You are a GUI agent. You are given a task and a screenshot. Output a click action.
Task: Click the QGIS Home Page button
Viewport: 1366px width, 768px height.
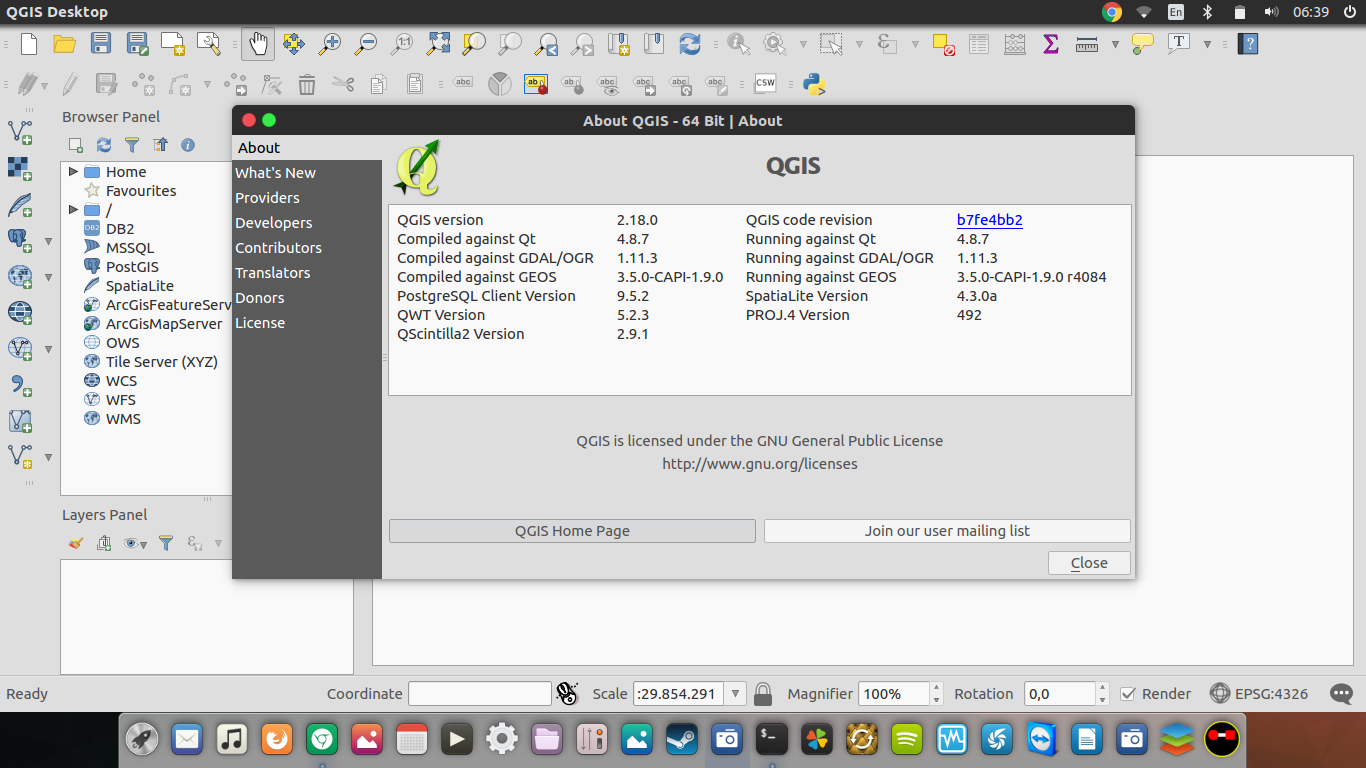(572, 531)
